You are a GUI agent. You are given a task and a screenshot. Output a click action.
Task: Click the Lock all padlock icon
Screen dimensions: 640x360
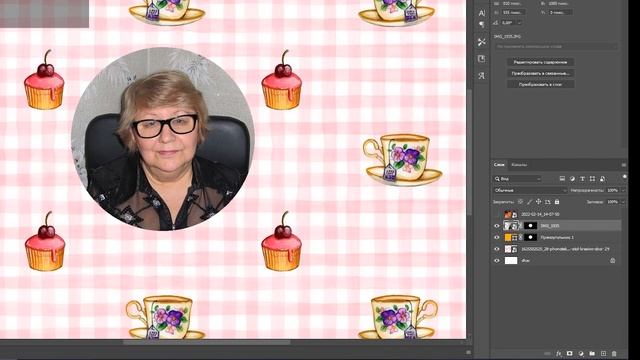click(557, 202)
